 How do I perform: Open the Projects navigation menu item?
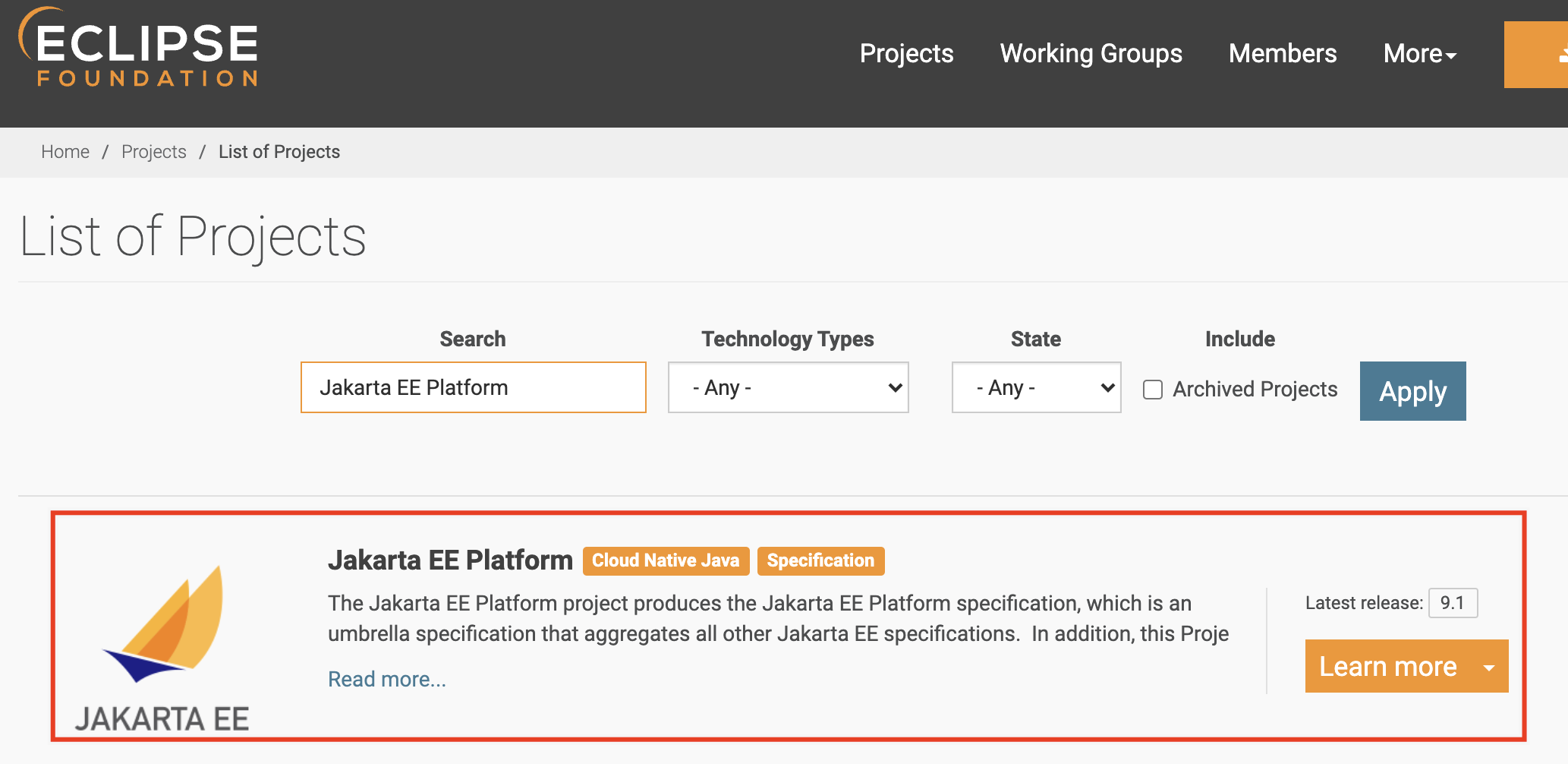[906, 53]
